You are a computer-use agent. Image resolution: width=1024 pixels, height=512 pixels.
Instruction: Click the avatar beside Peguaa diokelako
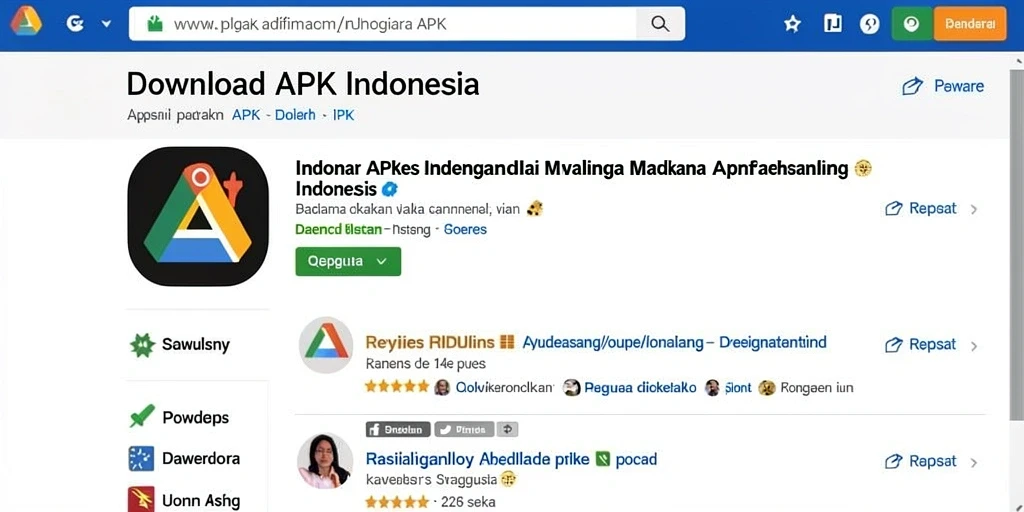pyautogui.click(x=571, y=387)
